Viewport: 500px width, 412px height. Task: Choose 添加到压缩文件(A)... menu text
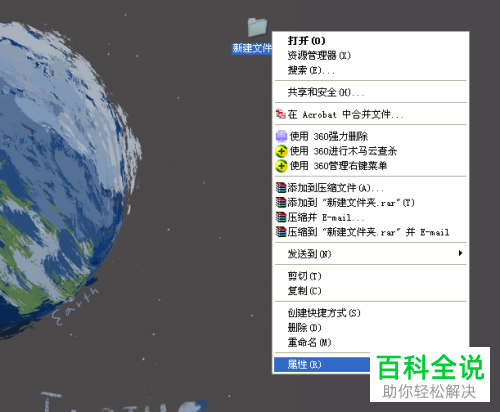point(336,188)
